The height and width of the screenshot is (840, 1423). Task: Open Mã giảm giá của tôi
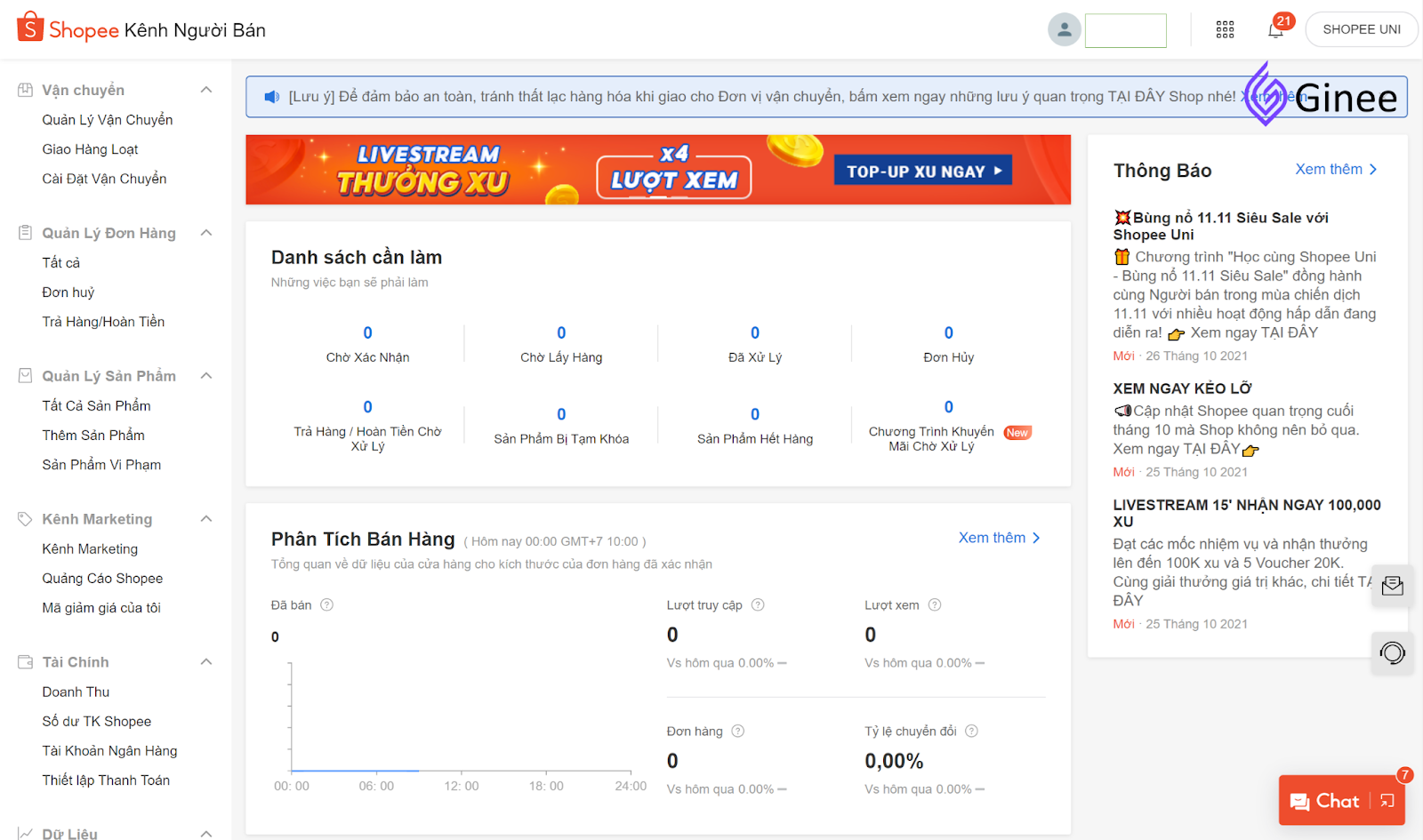point(101,608)
